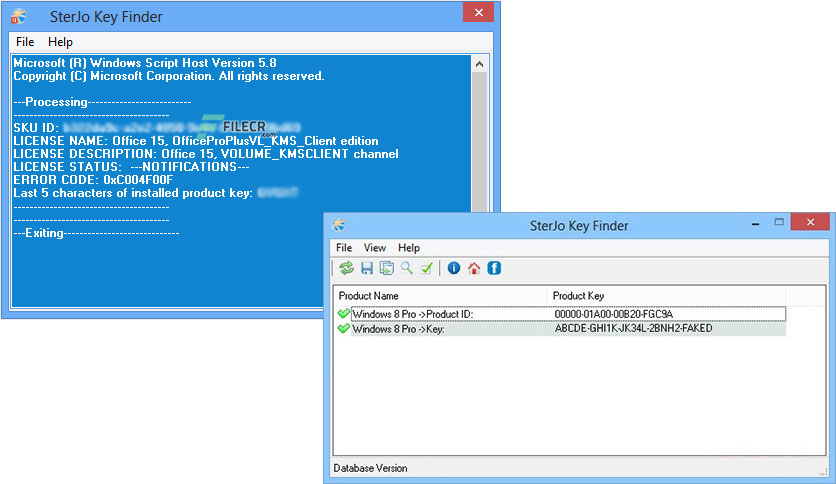Select the Windows 8 Pro ->Product ID: row

click(x=561, y=314)
